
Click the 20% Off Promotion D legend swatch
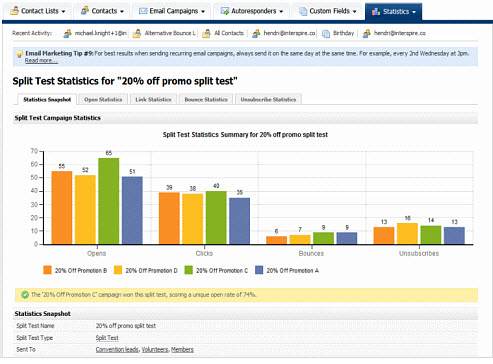[118, 270]
